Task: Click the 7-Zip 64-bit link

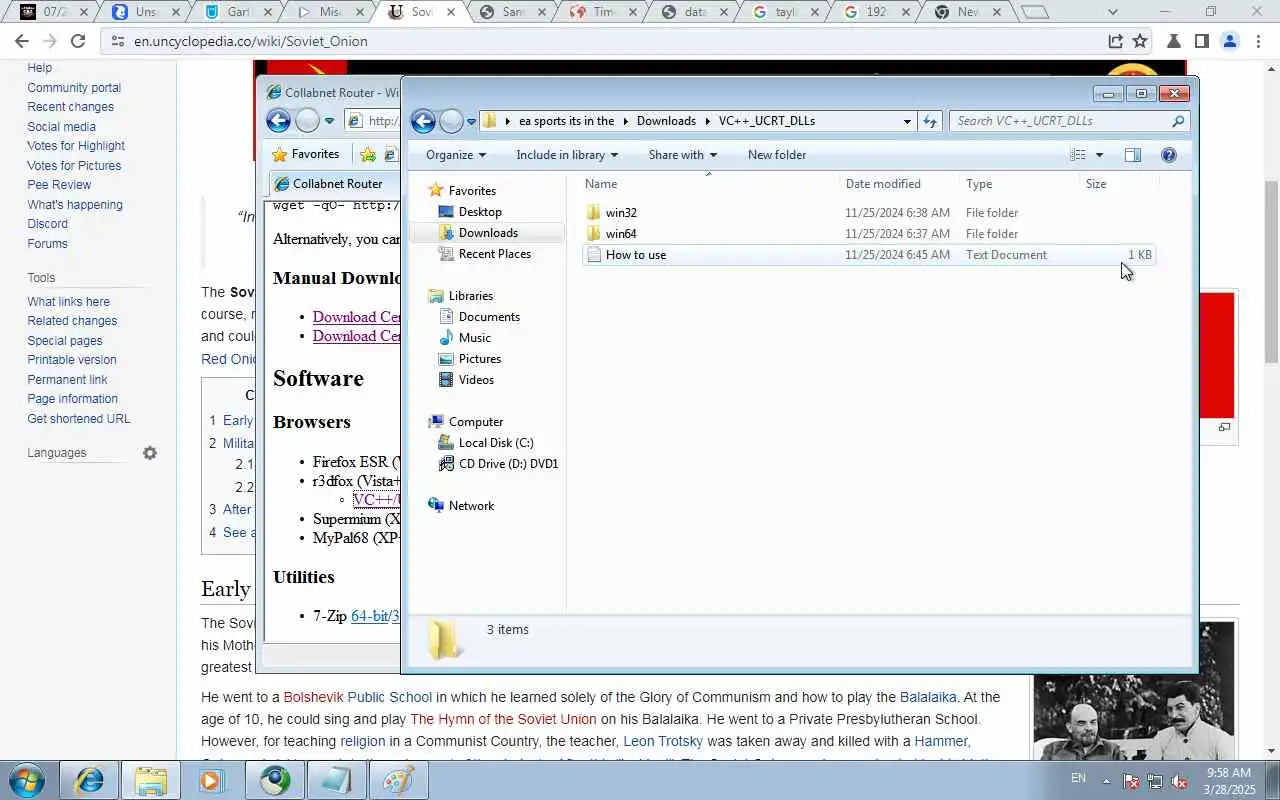Action: click(369, 616)
